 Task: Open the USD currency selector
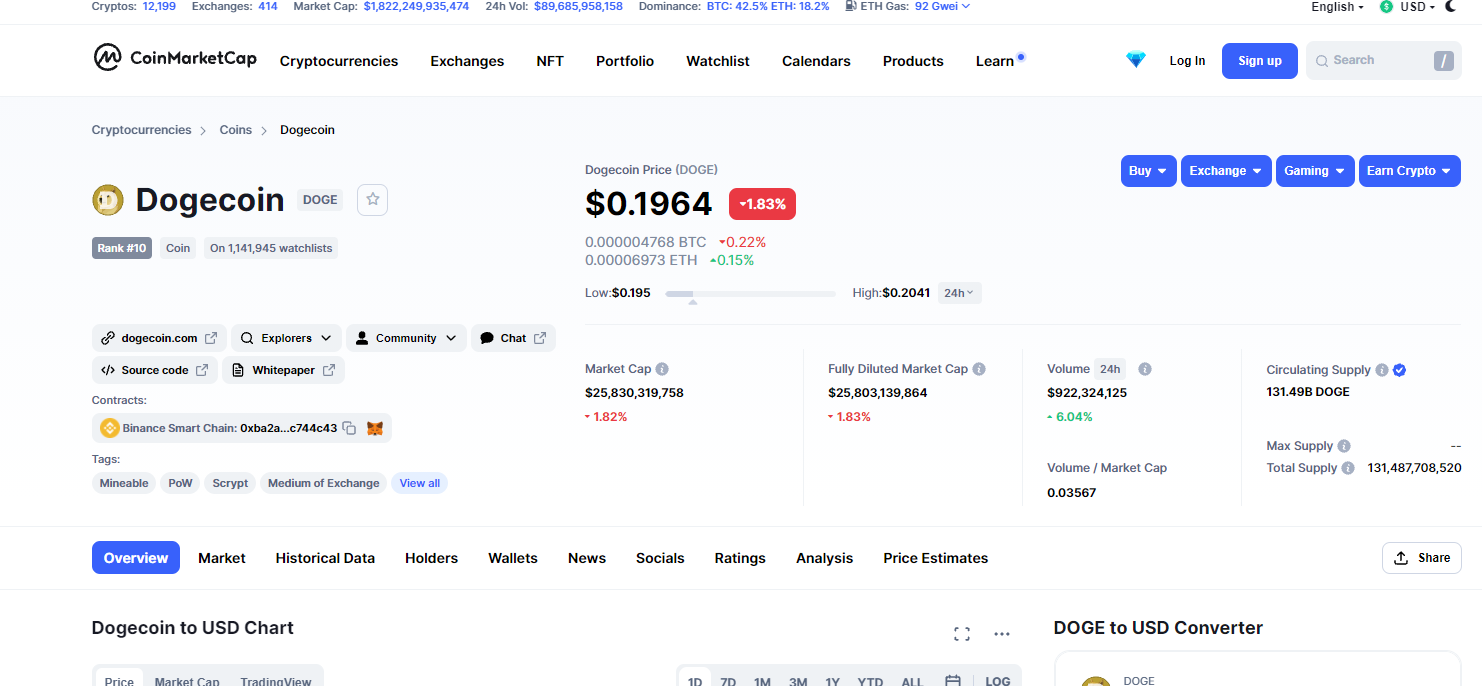pyautogui.click(x=1407, y=7)
